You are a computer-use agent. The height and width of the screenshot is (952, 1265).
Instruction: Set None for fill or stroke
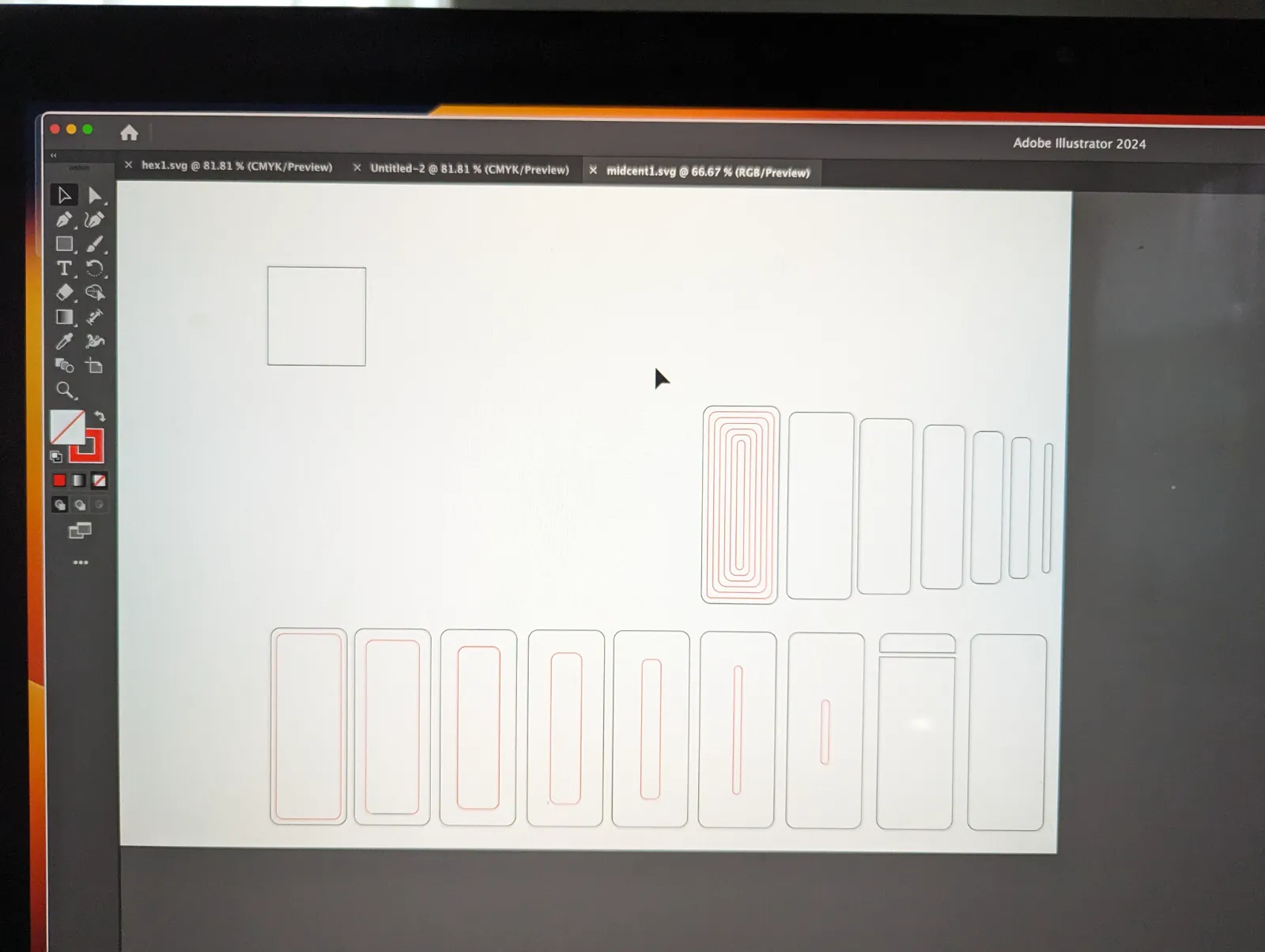(99, 481)
